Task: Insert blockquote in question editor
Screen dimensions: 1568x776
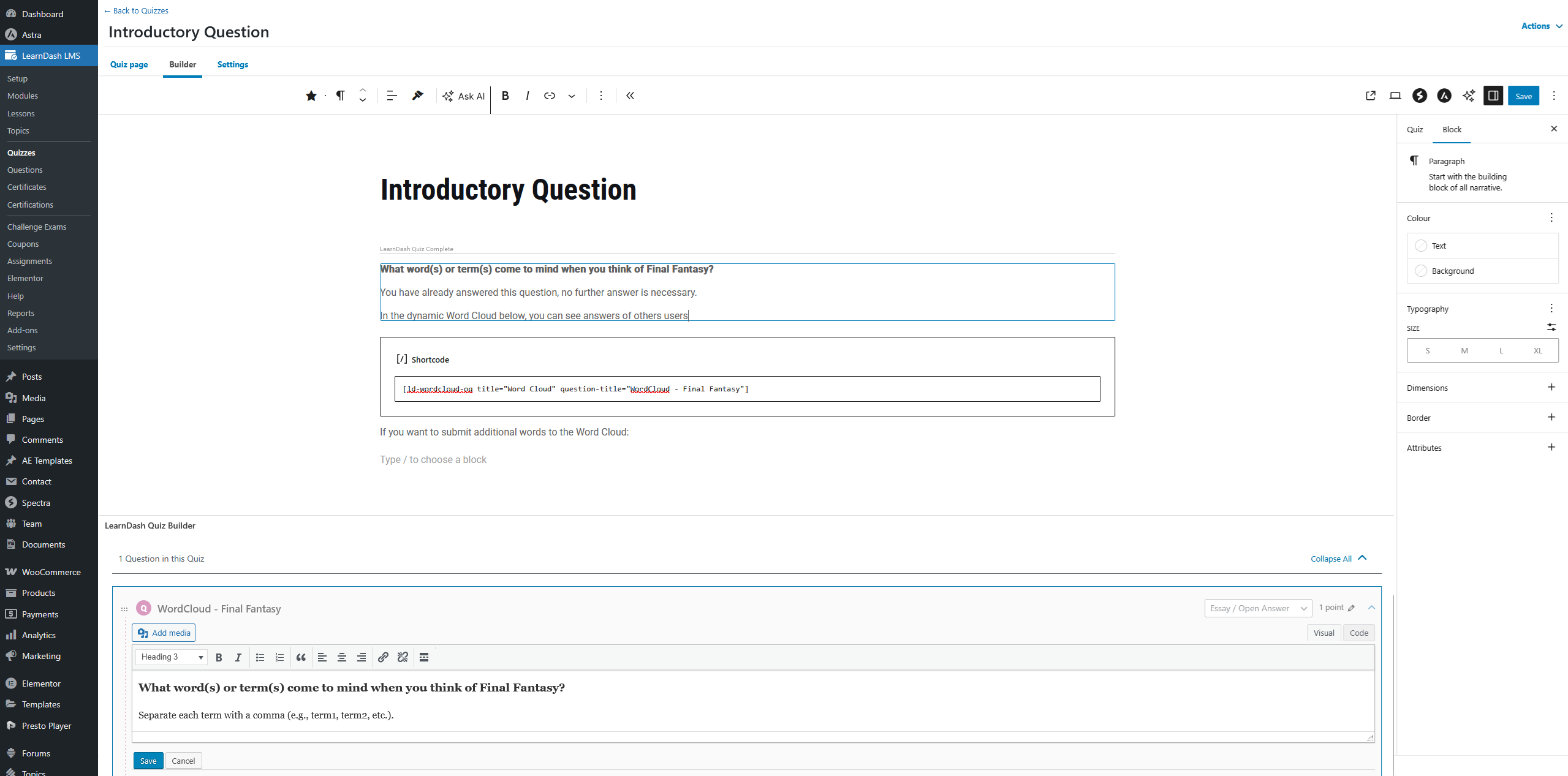Action: tap(301, 657)
